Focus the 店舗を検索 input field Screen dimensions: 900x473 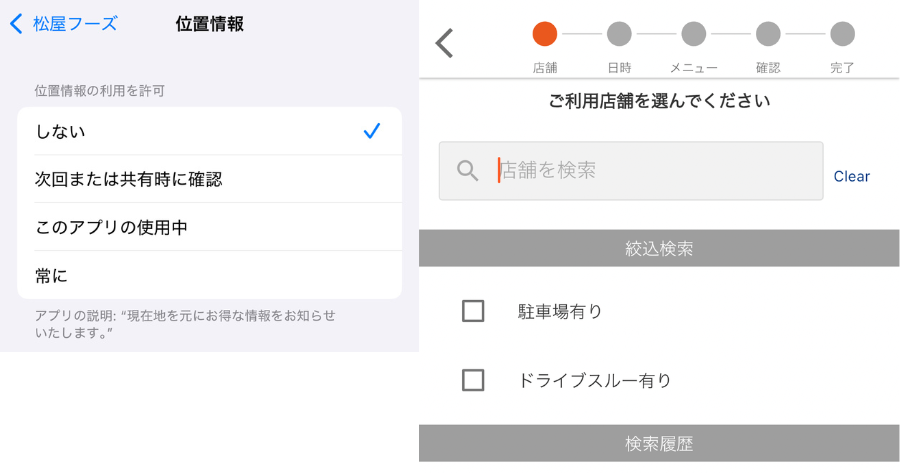coord(631,170)
